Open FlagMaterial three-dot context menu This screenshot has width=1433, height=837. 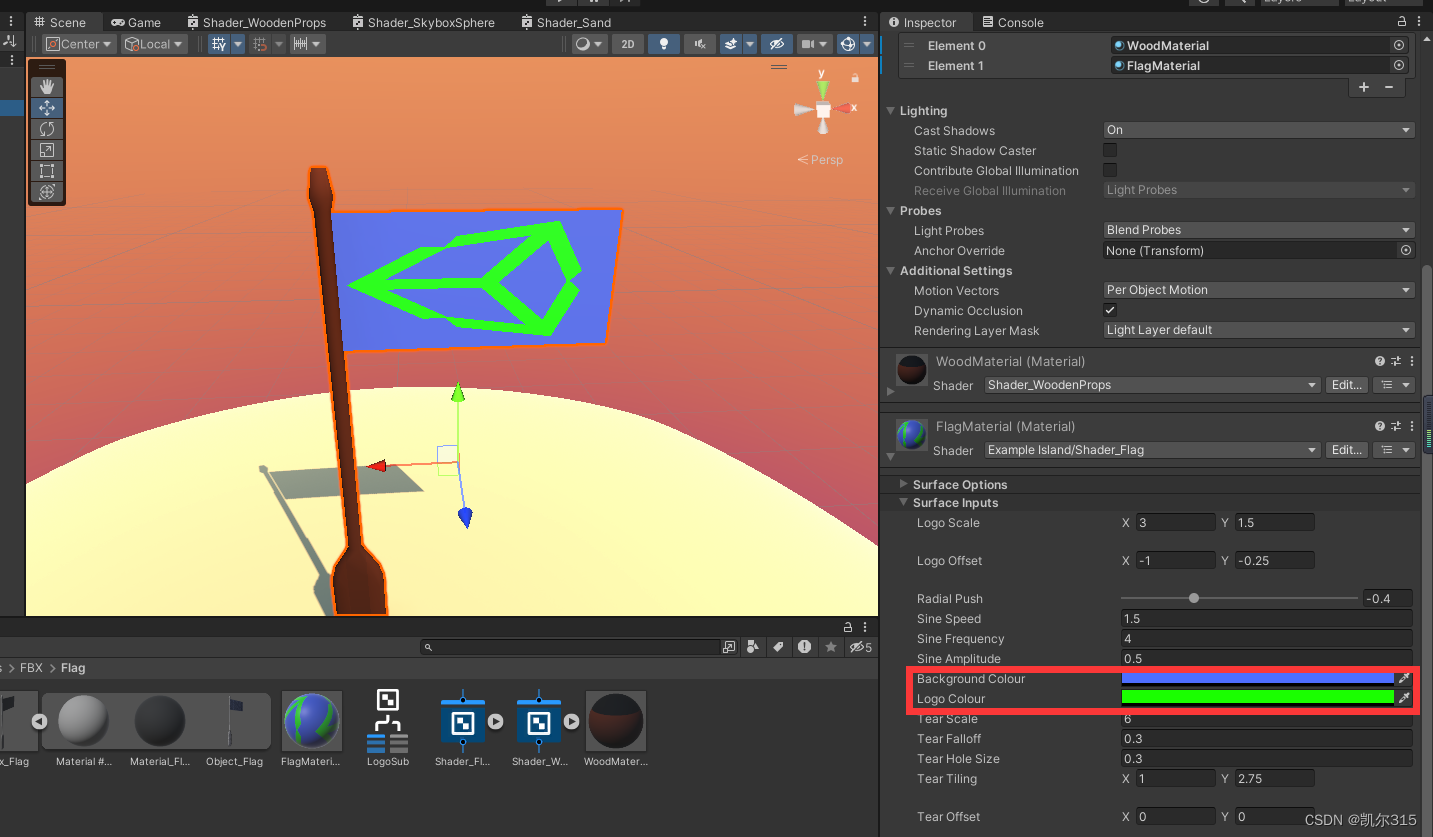point(1411,426)
